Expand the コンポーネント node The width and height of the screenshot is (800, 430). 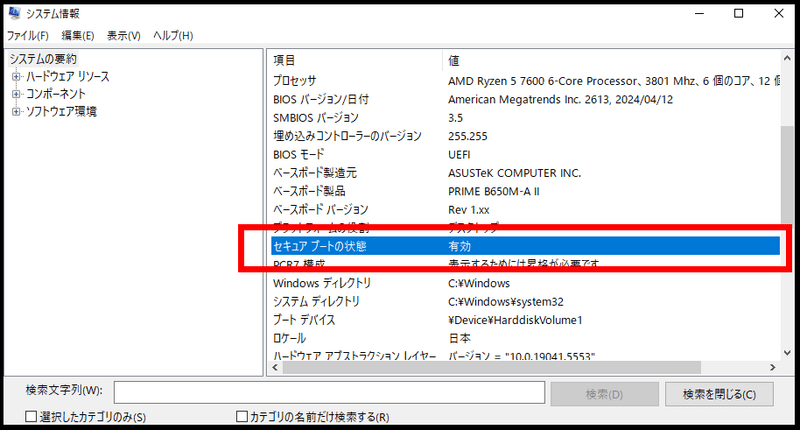click(x=16, y=94)
